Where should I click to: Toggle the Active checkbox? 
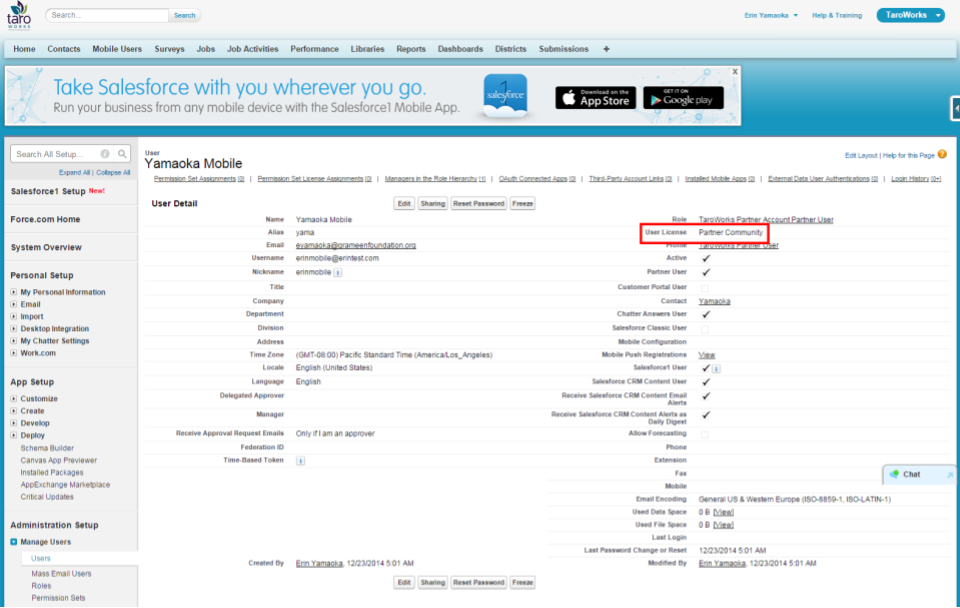pyautogui.click(x=706, y=258)
